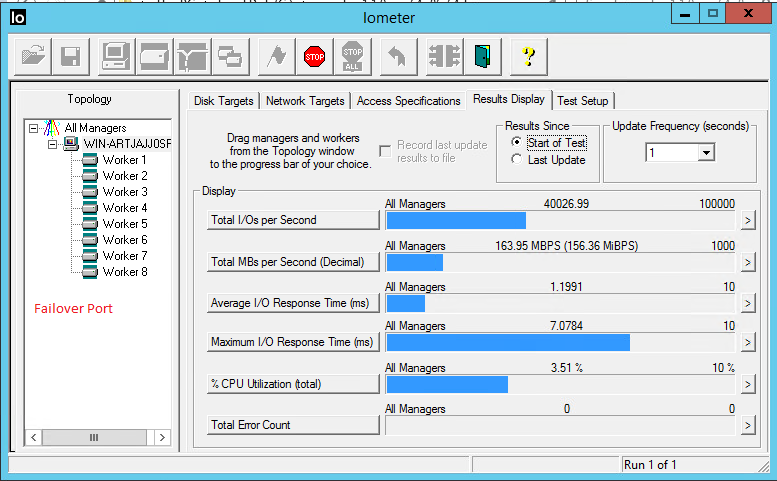Toggle Record last update results checkbox
777x481 pixels.
coord(385,151)
